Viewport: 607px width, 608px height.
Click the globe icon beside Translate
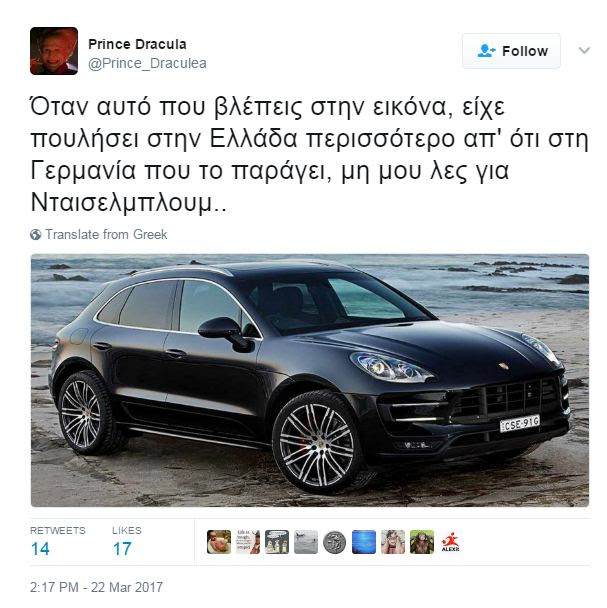35,235
